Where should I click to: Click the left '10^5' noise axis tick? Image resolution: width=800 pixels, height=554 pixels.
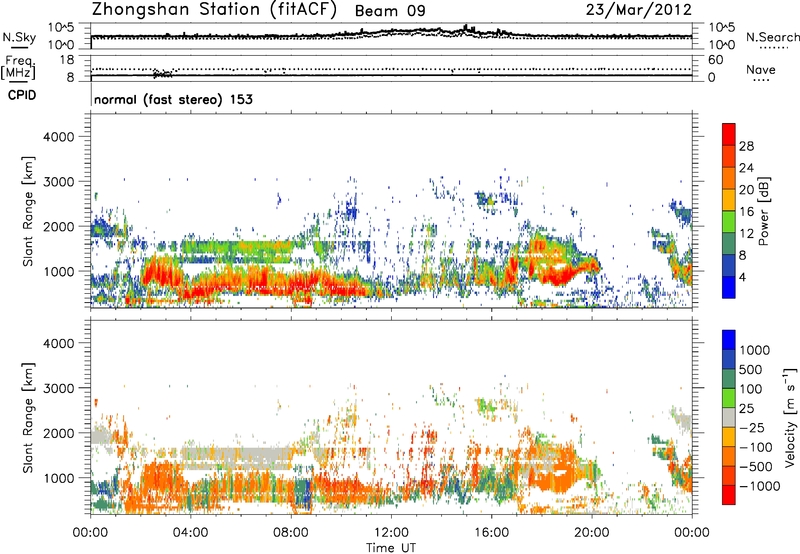61,28
